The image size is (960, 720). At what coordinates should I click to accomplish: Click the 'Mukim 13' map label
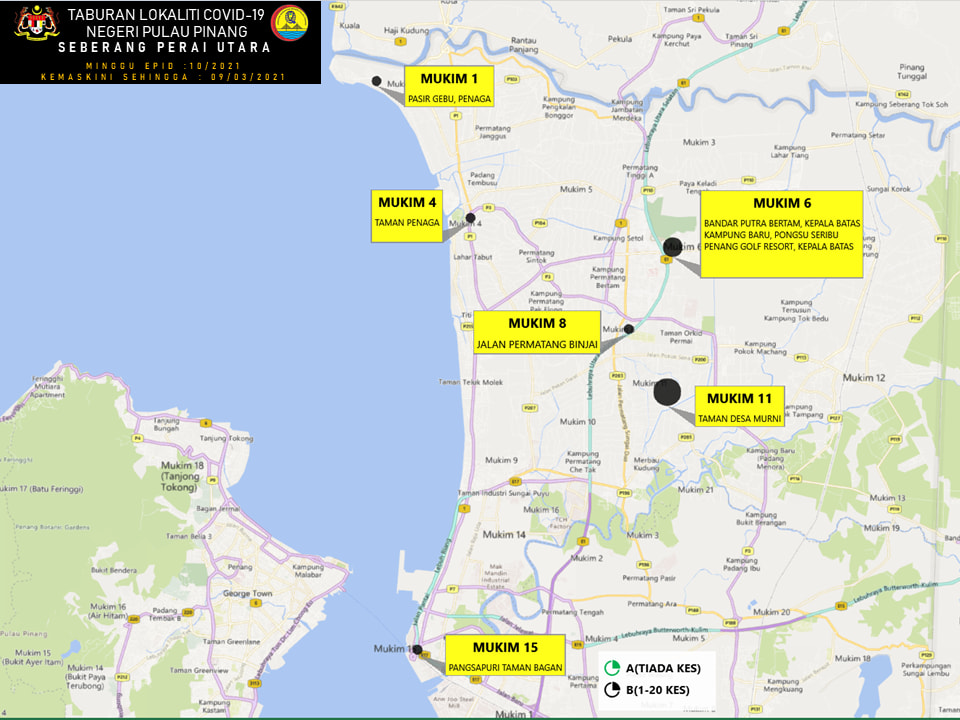tap(887, 498)
